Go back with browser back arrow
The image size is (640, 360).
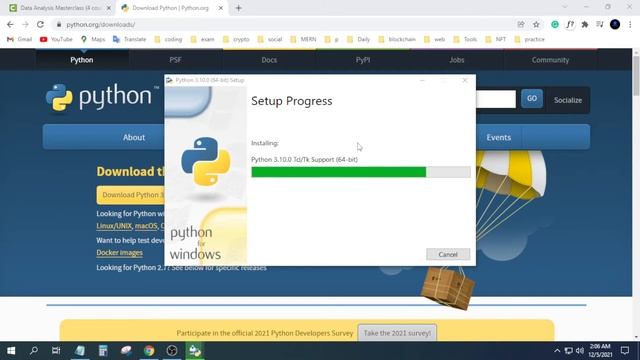click(10, 24)
